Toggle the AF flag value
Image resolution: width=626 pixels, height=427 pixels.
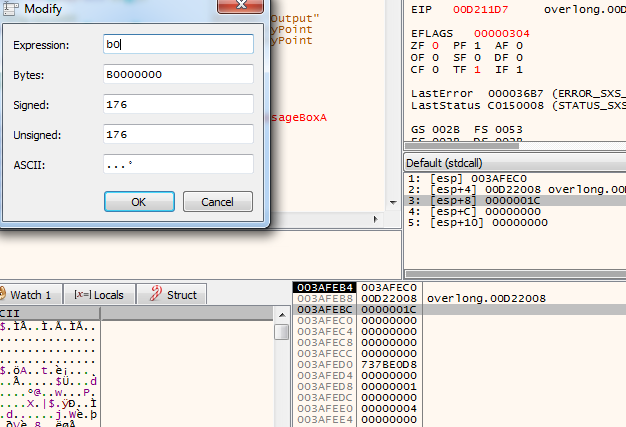[x=519, y=45]
